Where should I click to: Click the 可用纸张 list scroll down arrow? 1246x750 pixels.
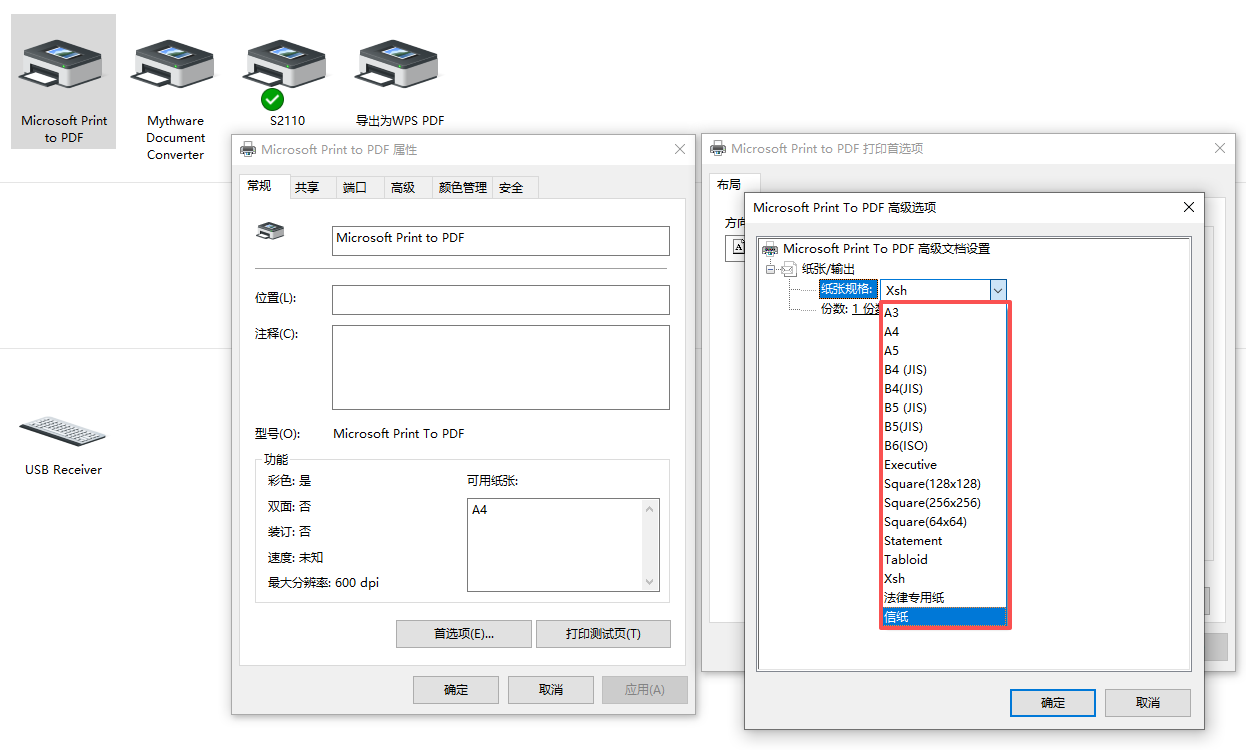coord(651,582)
